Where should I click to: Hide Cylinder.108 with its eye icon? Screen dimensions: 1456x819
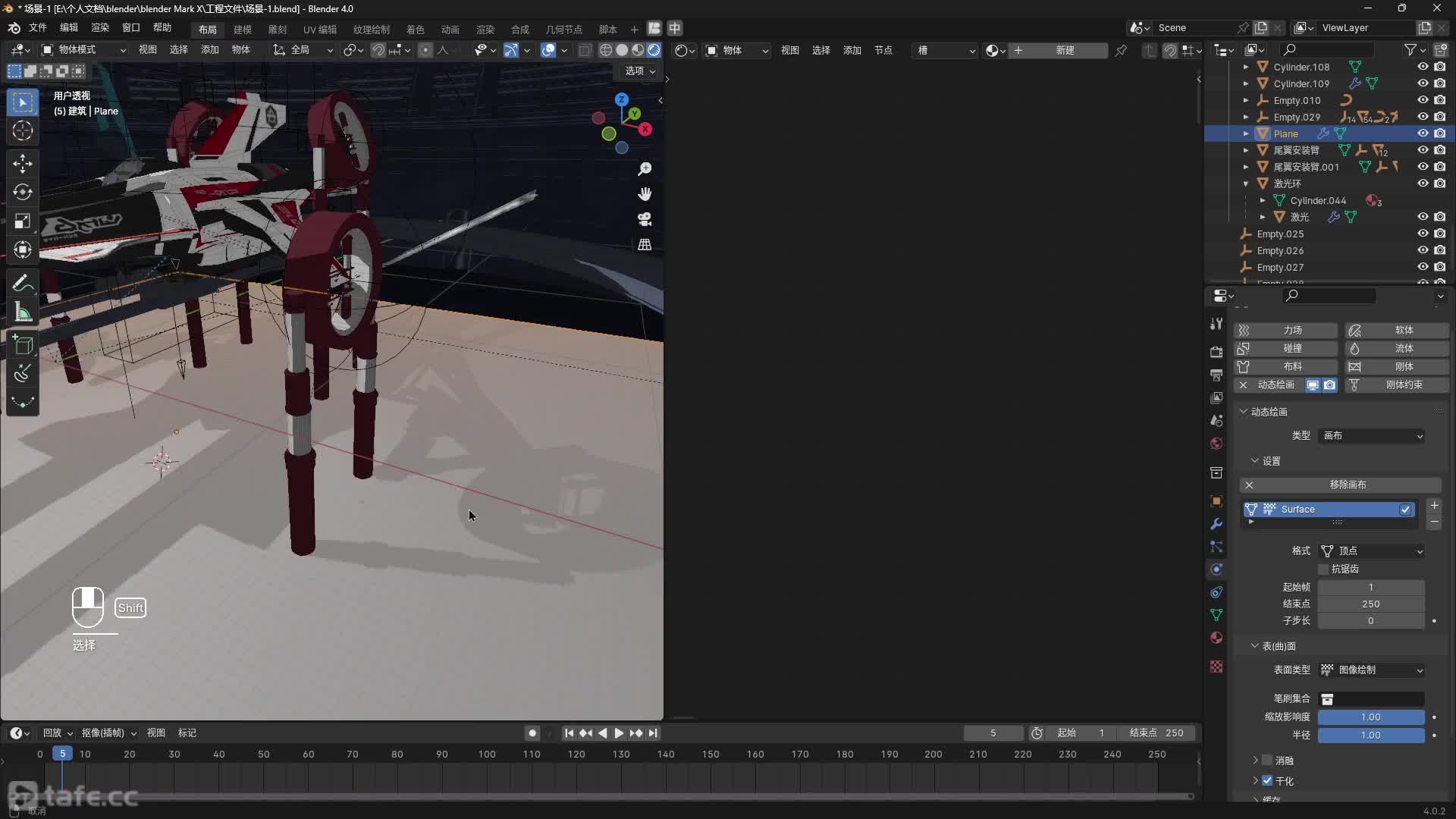coord(1423,67)
